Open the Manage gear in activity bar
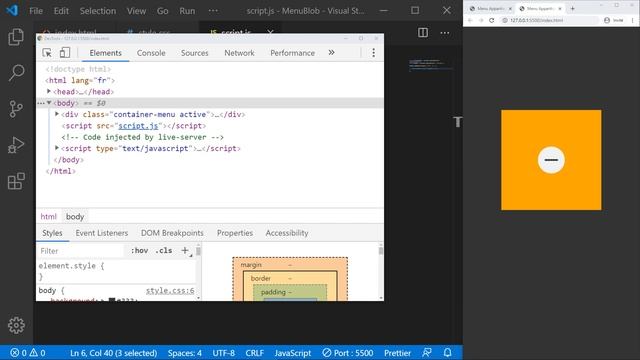Viewport: 640px width, 360px height. [x=16, y=325]
